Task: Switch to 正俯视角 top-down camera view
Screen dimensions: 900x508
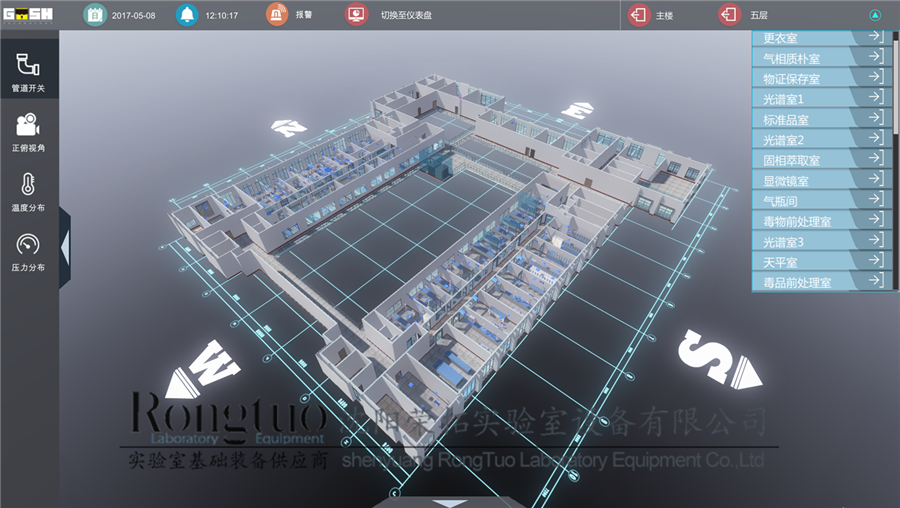Action: coord(28,131)
